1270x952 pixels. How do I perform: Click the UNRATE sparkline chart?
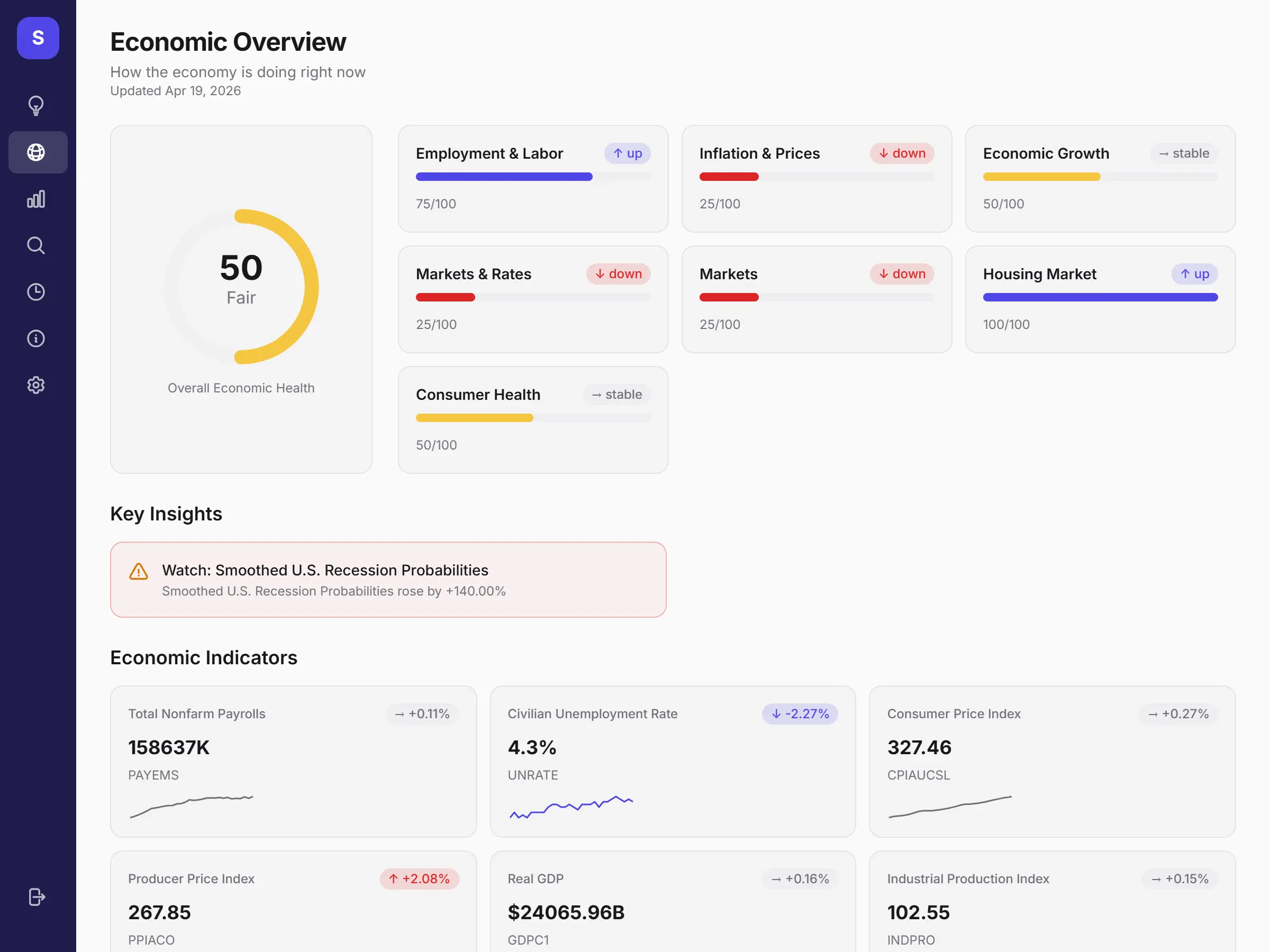pos(570,807)
